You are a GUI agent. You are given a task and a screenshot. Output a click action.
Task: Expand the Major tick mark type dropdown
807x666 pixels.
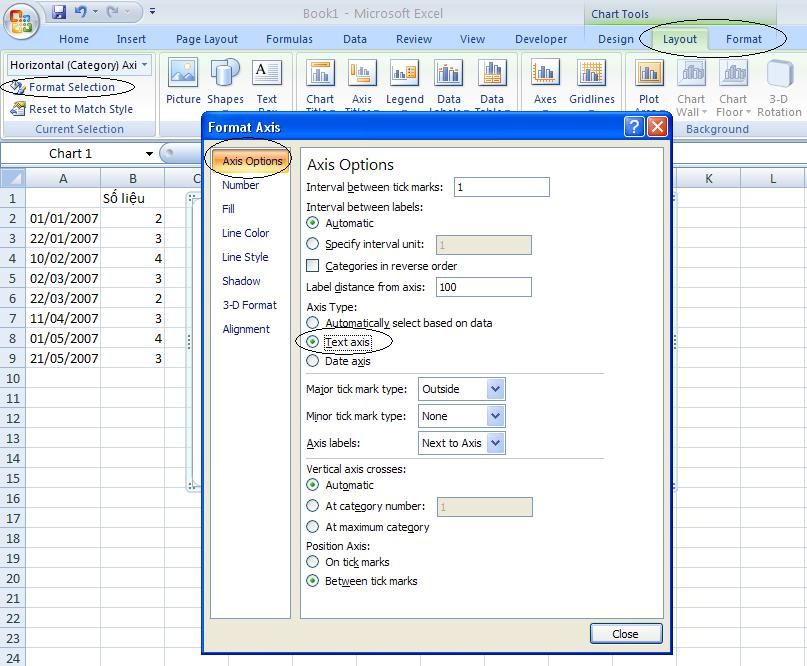pyautogui.click(x=495, y=389)
